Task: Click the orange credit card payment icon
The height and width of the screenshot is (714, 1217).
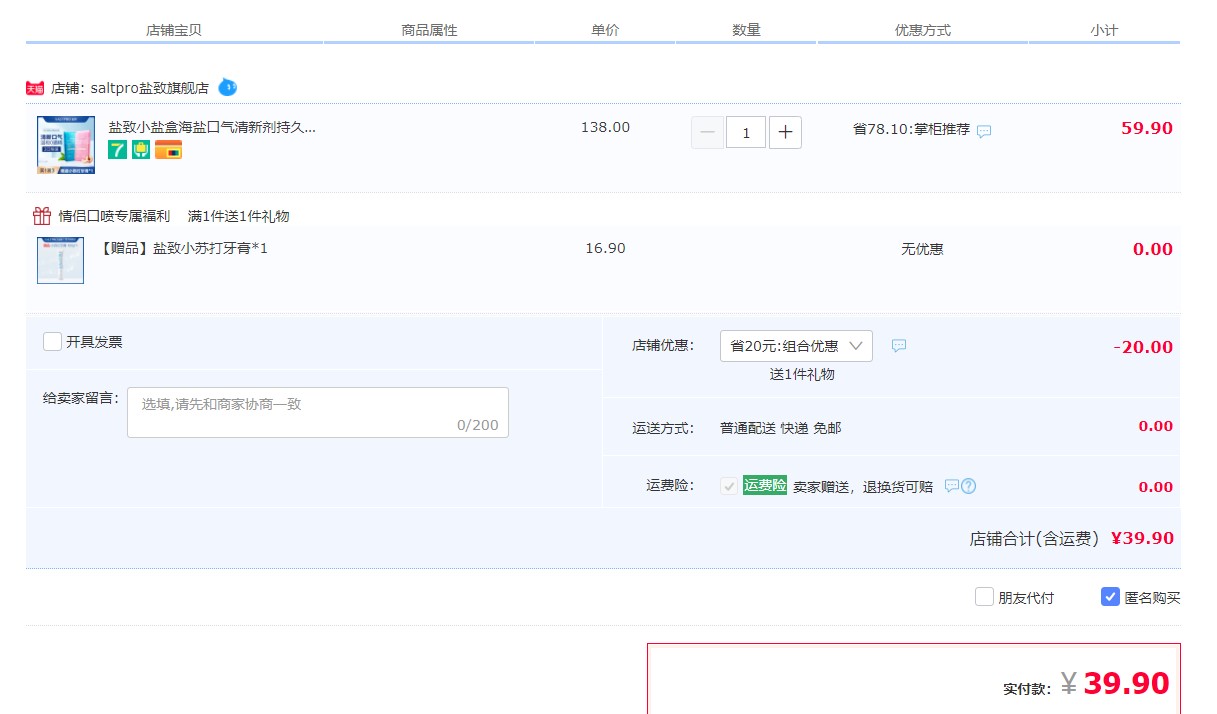Action: pyautogui.click(x=168, y=150)
